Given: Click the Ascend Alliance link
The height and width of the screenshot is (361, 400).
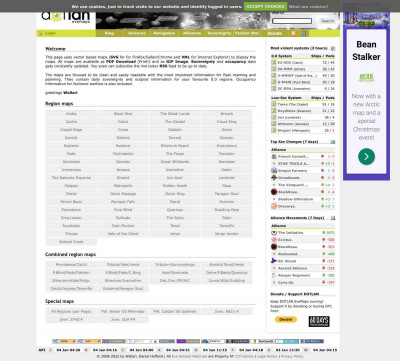Looking at the screenshot, I should (293, 268).
